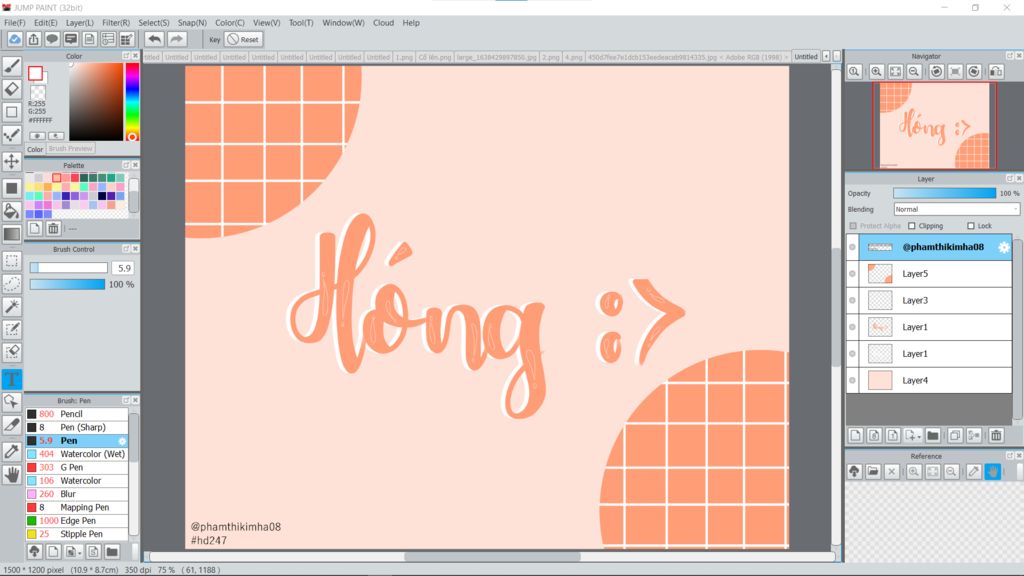
Task: Click the Redo arrow button
Action: pos(176,39)
